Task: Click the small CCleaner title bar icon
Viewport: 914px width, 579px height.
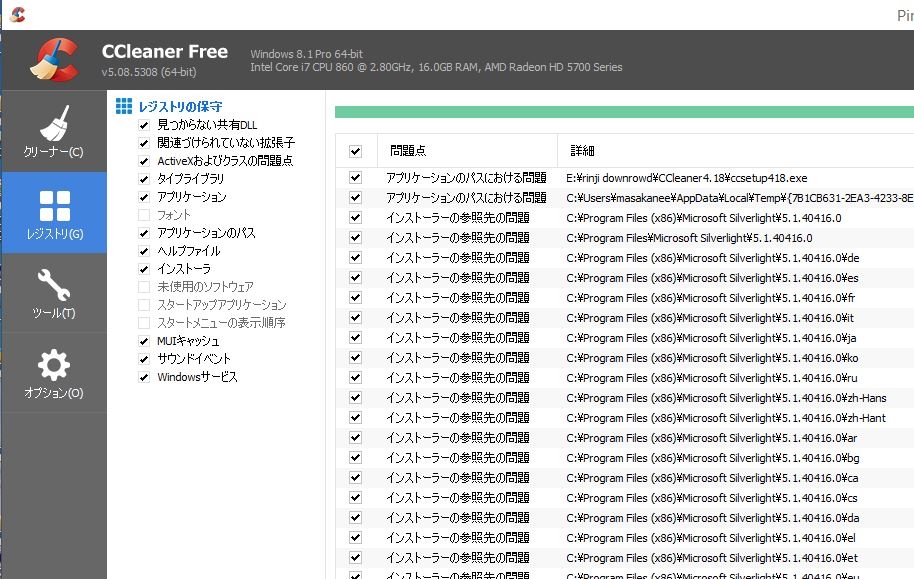Action: pos(17,14)
